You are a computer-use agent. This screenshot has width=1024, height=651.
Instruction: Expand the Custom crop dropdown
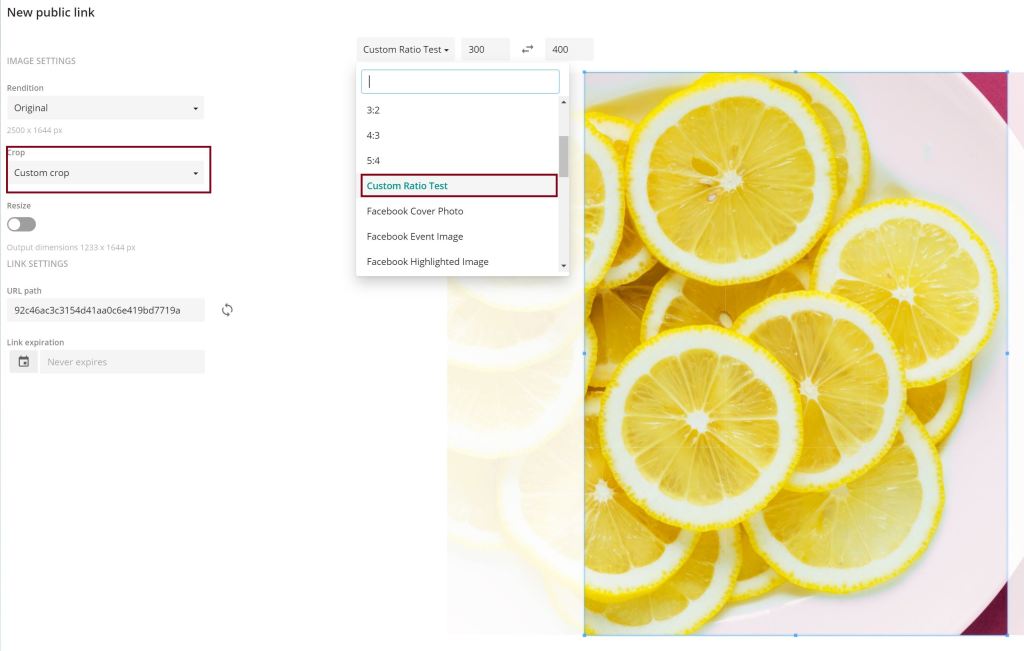(105, 173)
